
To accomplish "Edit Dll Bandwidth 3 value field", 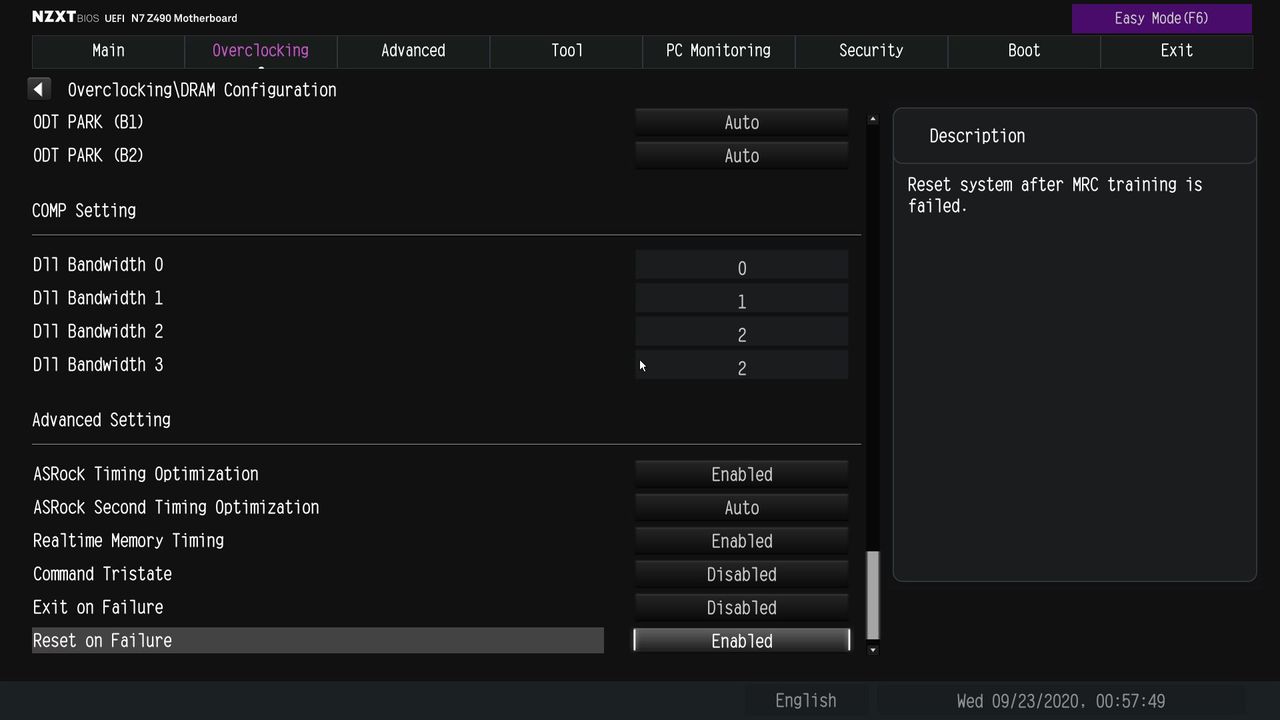I will (742, 367).
